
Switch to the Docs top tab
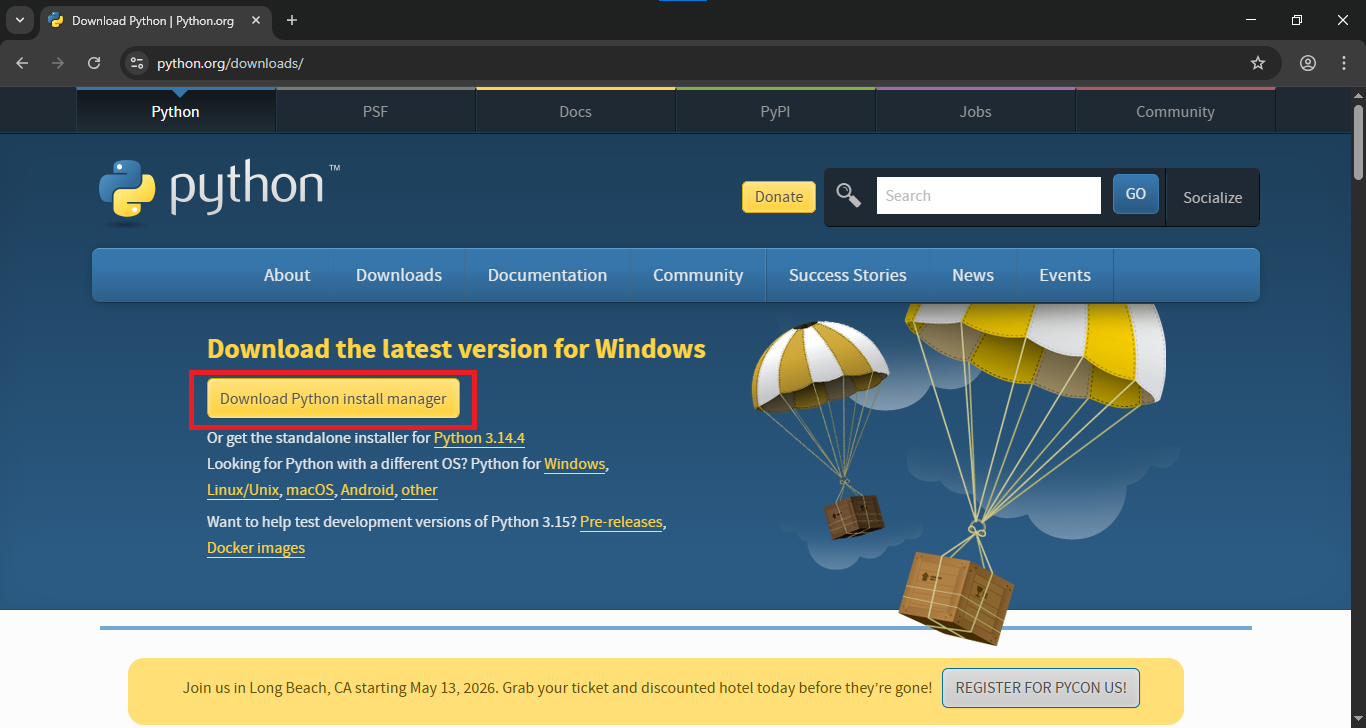575,111
